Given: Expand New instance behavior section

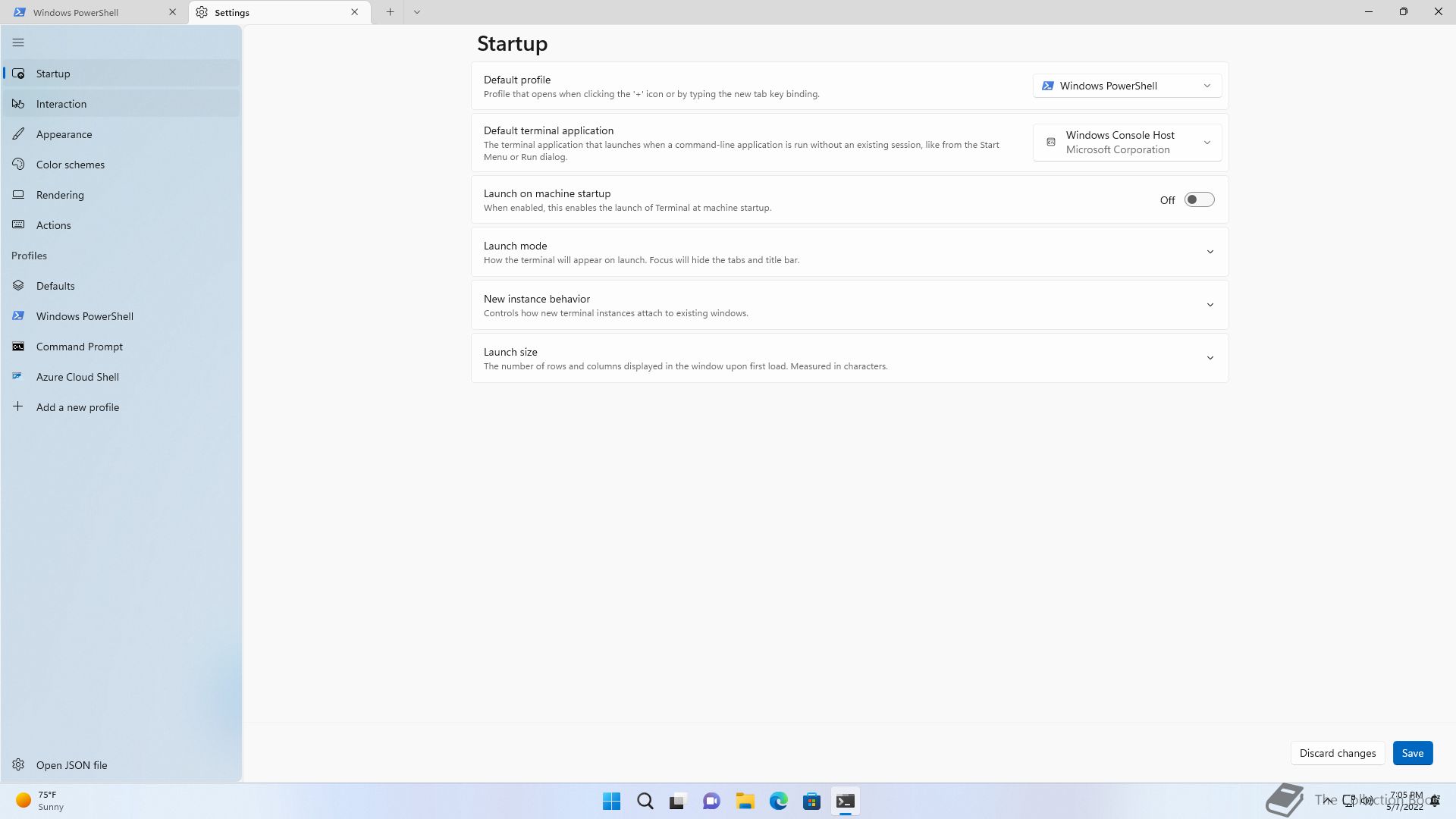Looking at the screenshot, I should pyautogui.click(x=1210, y=305).
